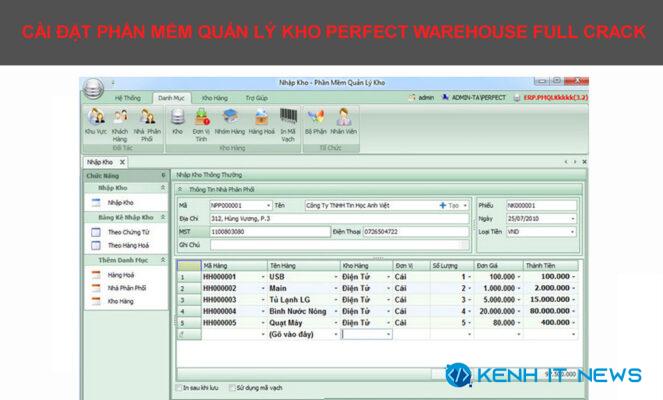Open the Ngày date dropdown
This screenshot has width=663, height=400.
coord(573,219)
